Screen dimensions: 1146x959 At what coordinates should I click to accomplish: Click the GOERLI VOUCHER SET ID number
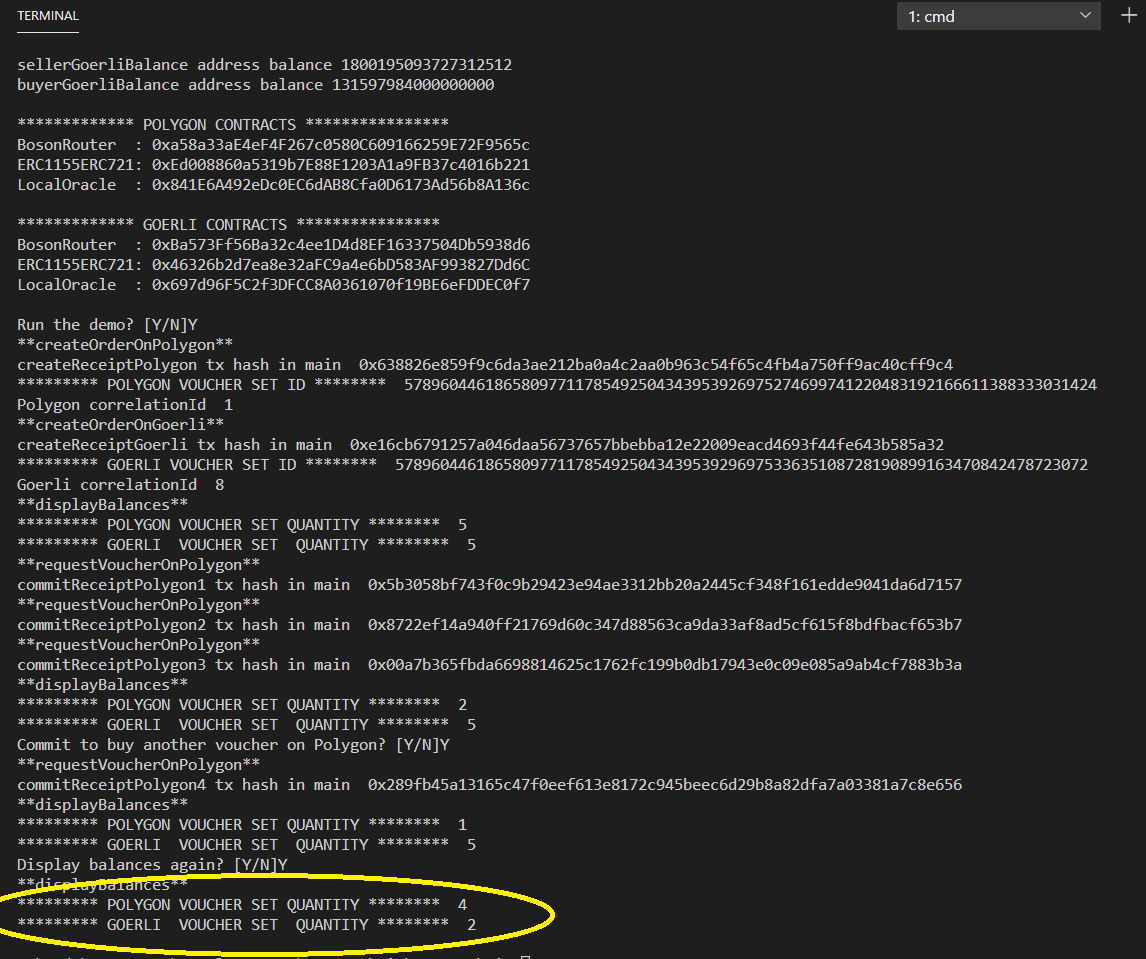741,465
